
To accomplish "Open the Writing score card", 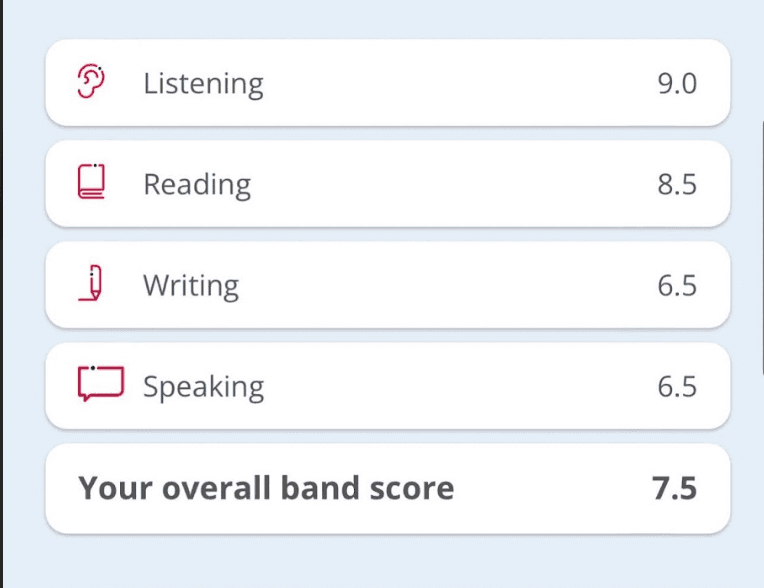I will (388, 285).
